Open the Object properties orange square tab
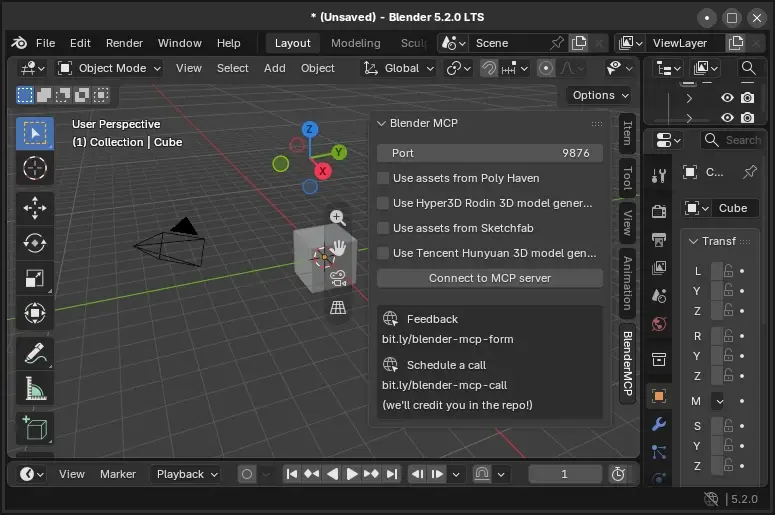Image resolution: width=775 pixels, height=515 pixels. point(659,396)
